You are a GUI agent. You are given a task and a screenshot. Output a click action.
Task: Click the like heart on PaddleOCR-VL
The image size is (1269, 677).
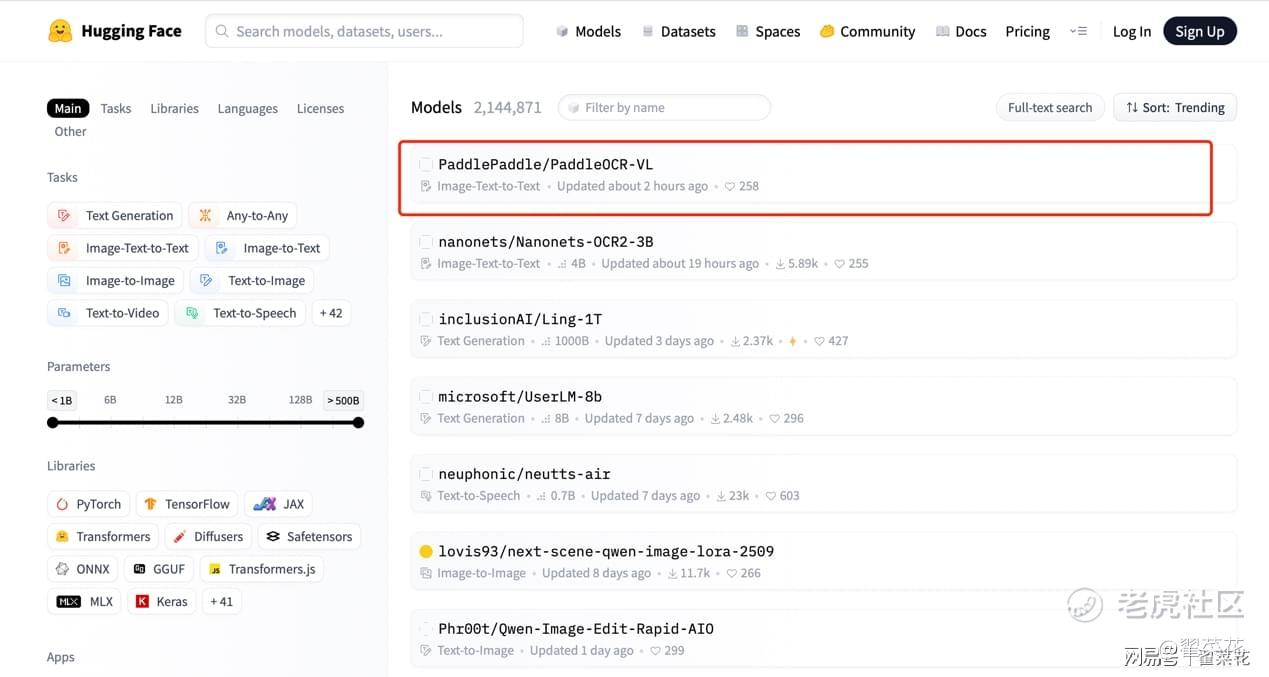click(x=730, y=186)
